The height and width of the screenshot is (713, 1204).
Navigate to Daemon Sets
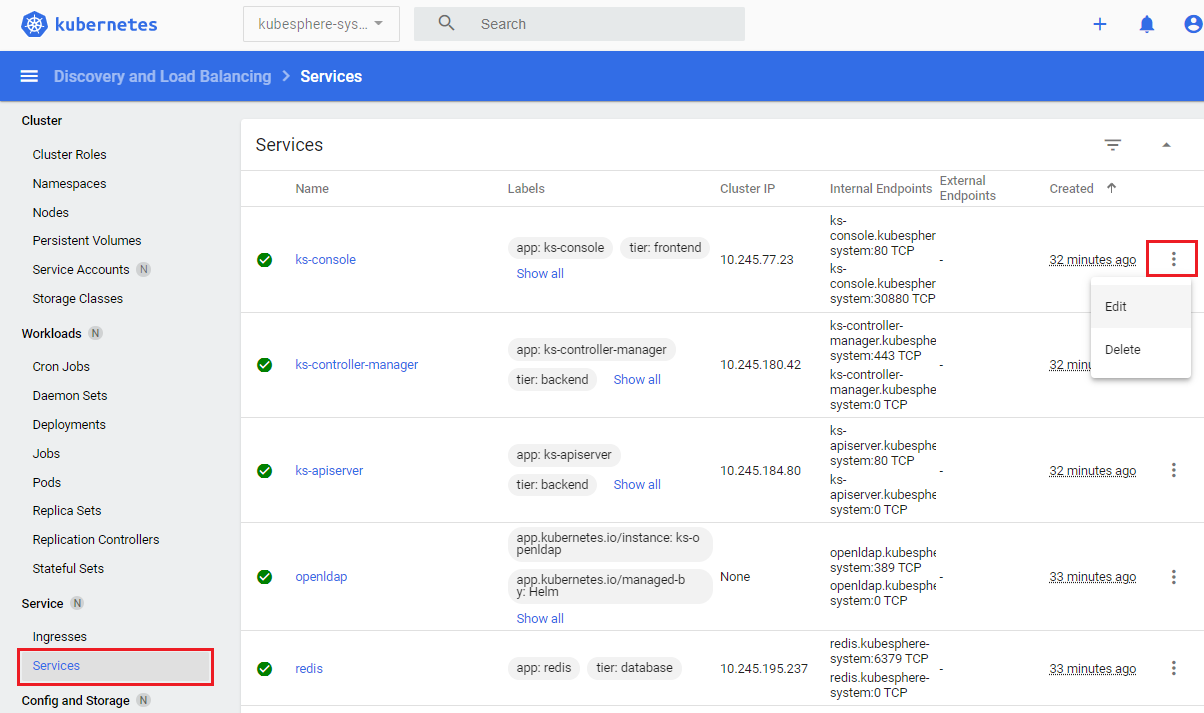[x=70, y=395]
